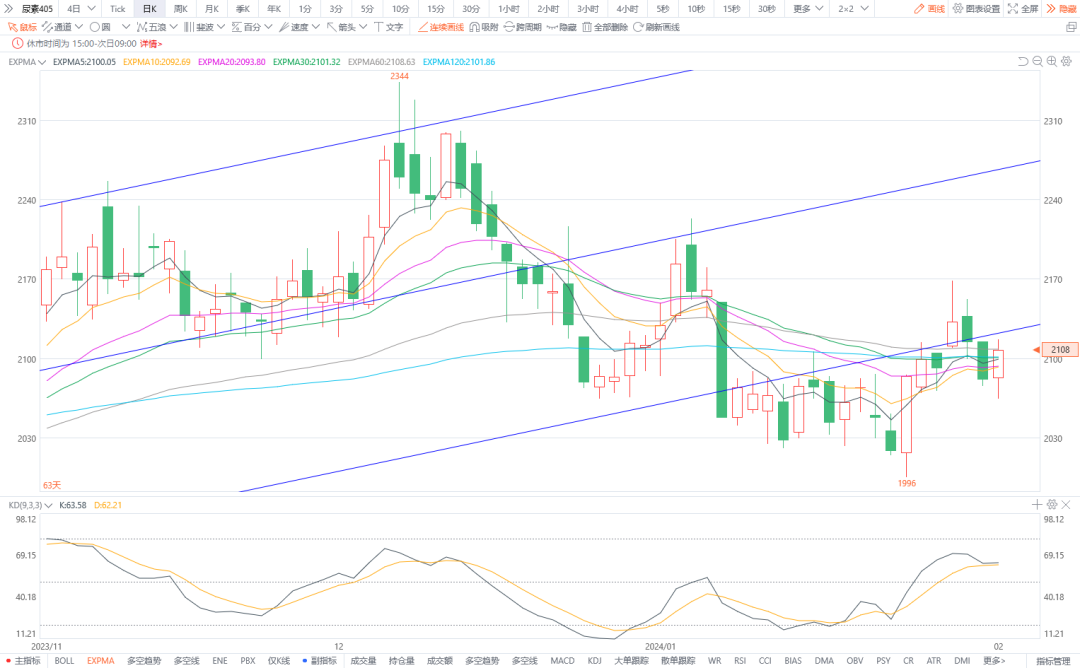Toggle the 画线 drawing toolbar

pyautogui.click(x=929, y=9)
